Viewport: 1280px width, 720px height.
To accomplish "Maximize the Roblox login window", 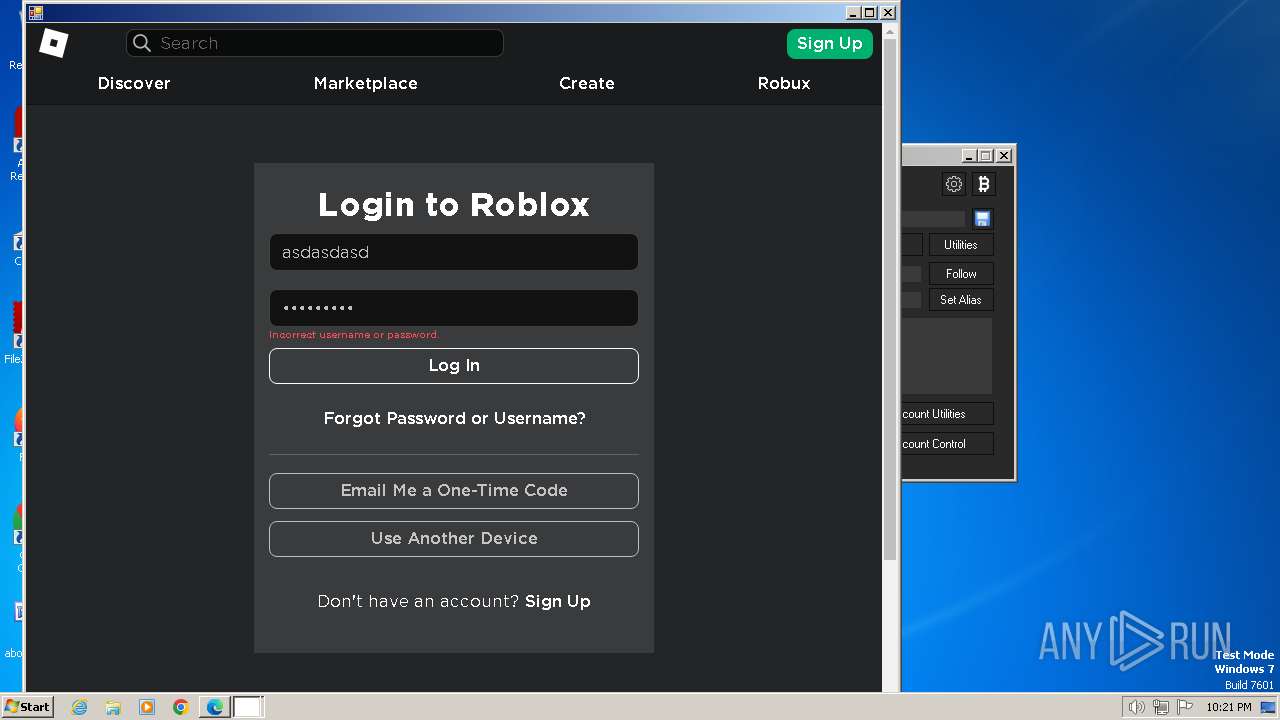I will coord(870,13).
